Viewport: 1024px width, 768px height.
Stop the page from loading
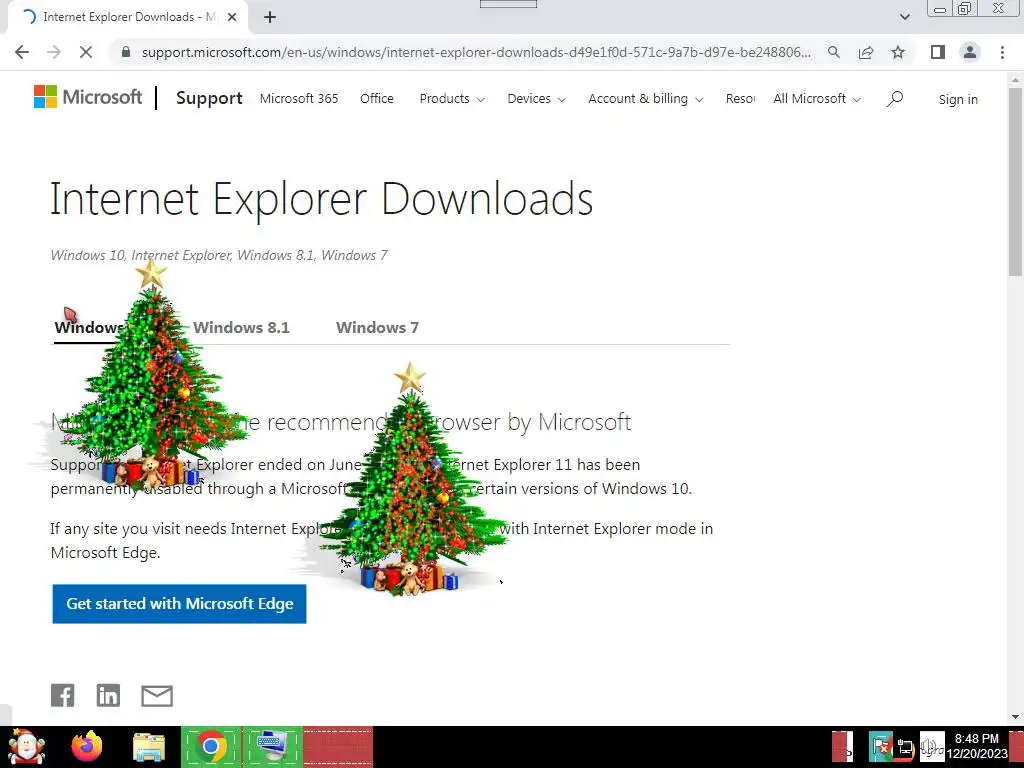tap(86, 52)
